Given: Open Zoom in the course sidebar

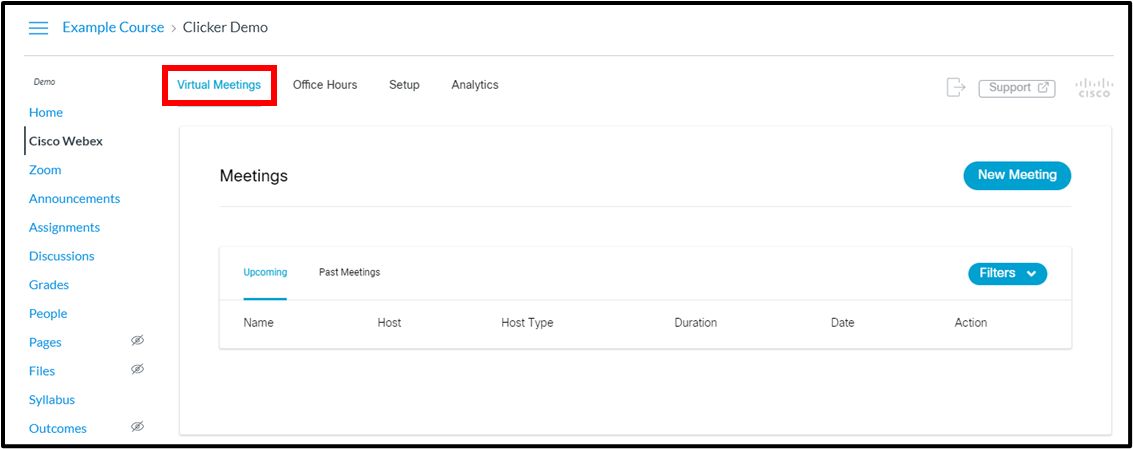Looking at the screenshot, I should 45,170.
